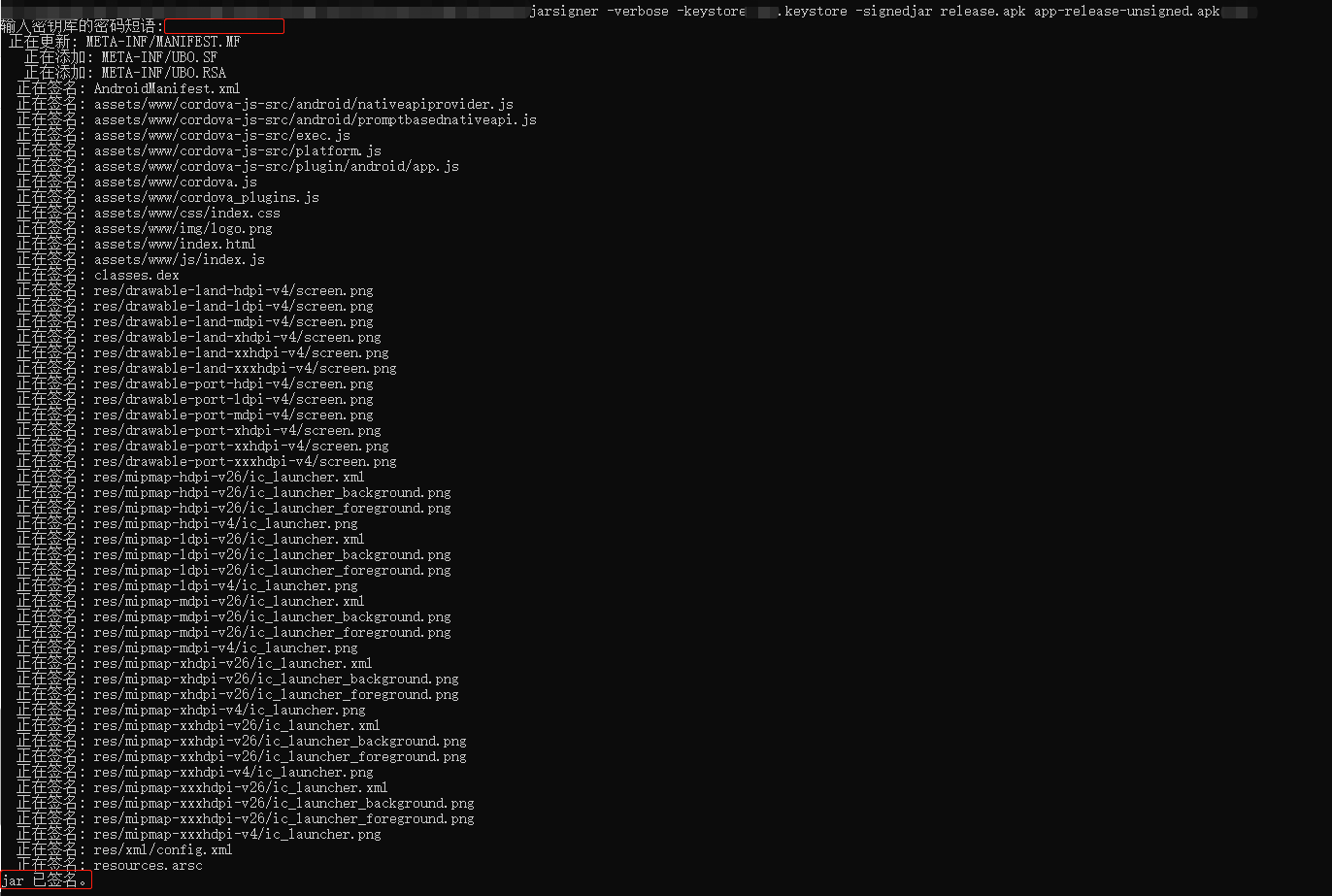Select drawable-port-mdpi-v4/screen.png line

[x=194, y=415]
